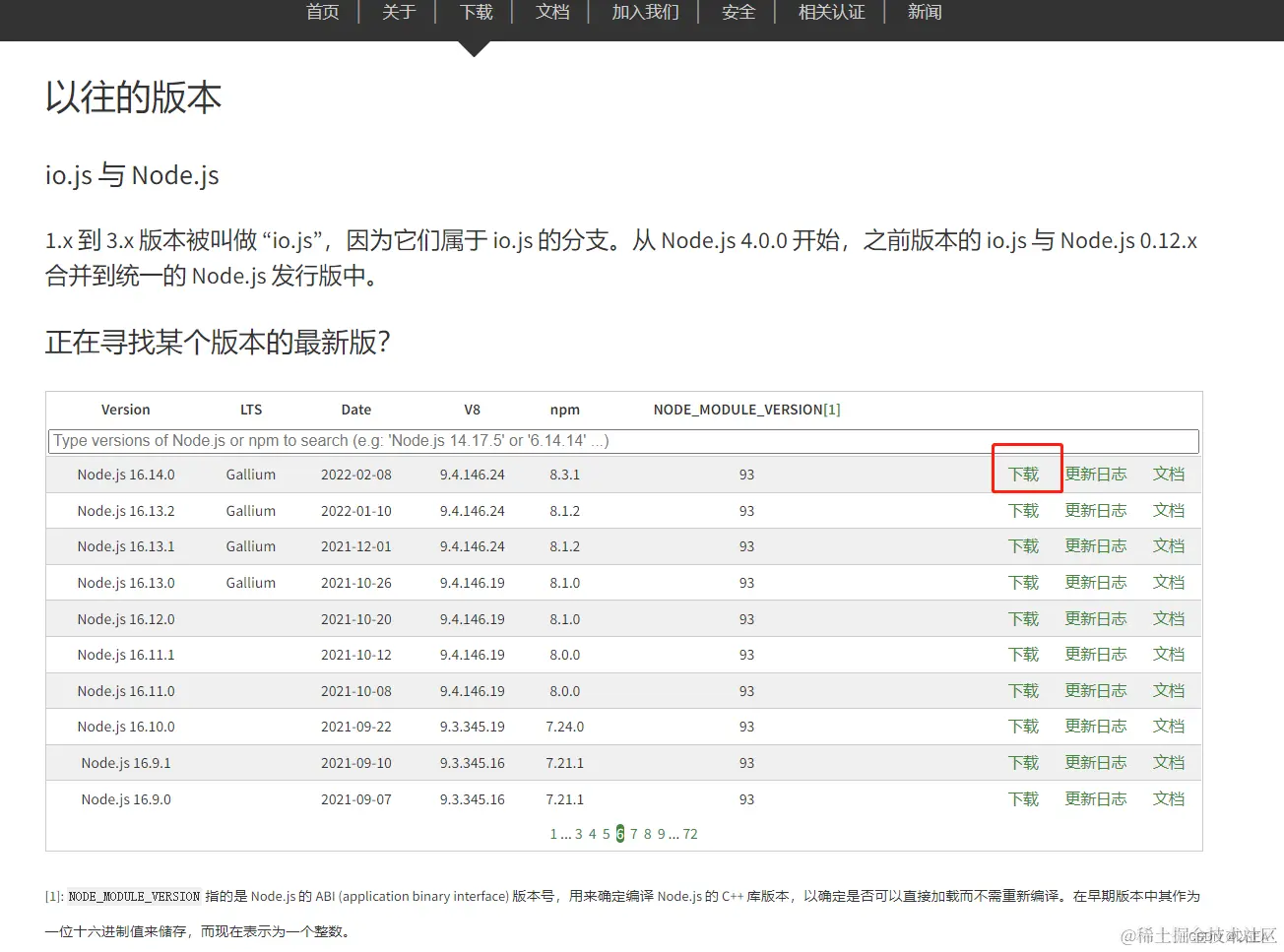This screenshot has width=1284, height=952.
Task: Select Gallium cell in Node.js 16.13.0 row
Action: [x=251, y=583]
